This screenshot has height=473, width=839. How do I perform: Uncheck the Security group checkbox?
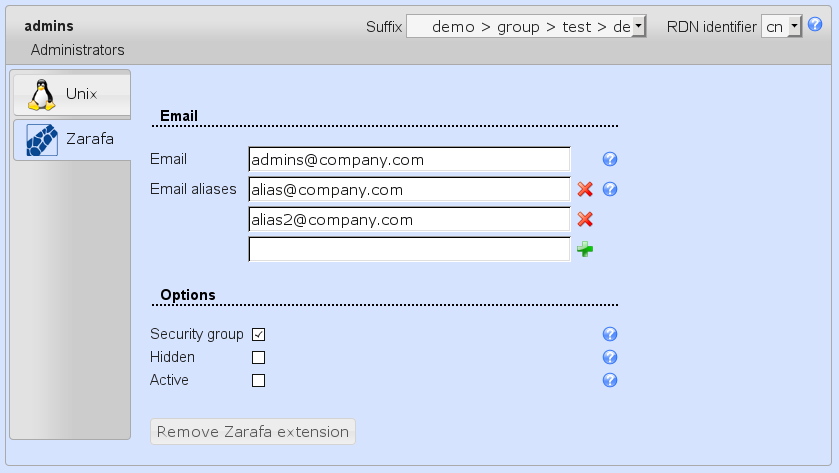[x=258, y=335]
